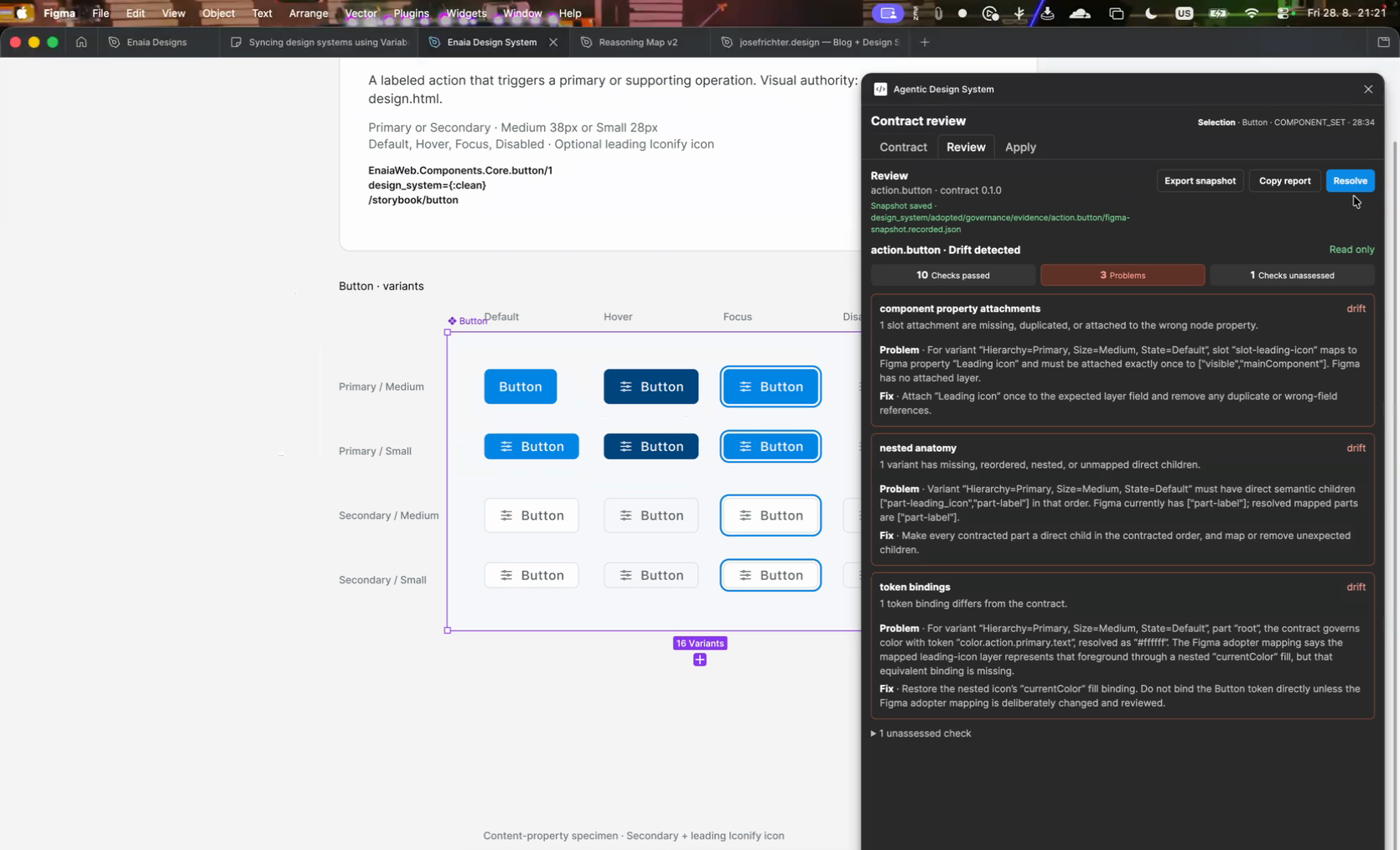This screenshot has width=1400, height=850.
Task: Click the menu bar date and time
Action: (x=1346, y=13)
